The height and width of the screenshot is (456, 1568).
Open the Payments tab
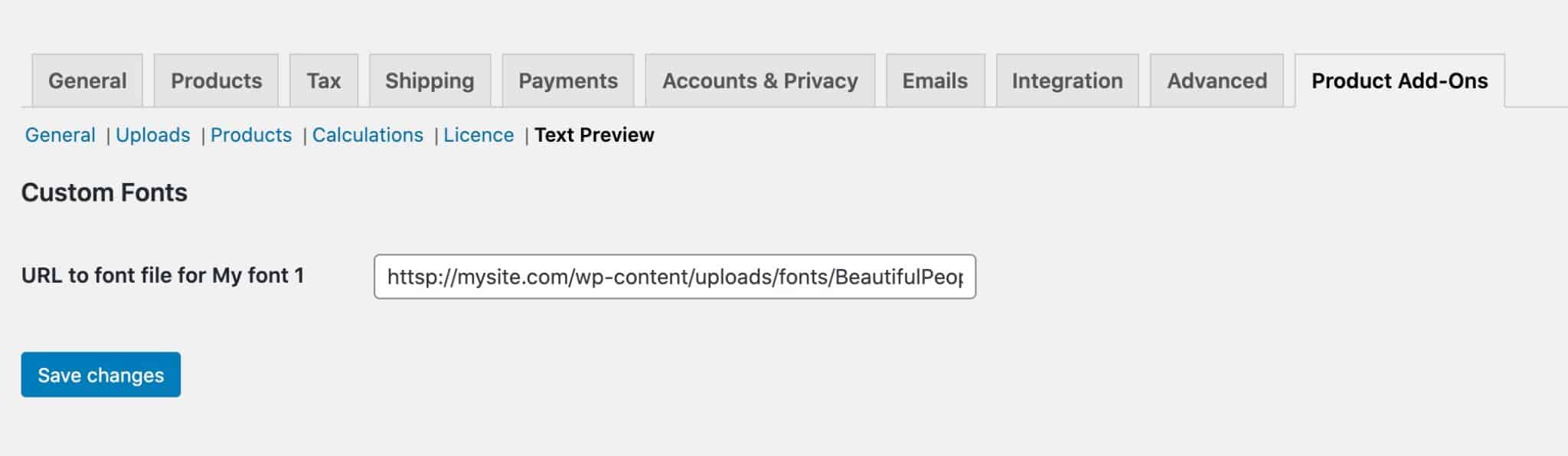(568, 80)
